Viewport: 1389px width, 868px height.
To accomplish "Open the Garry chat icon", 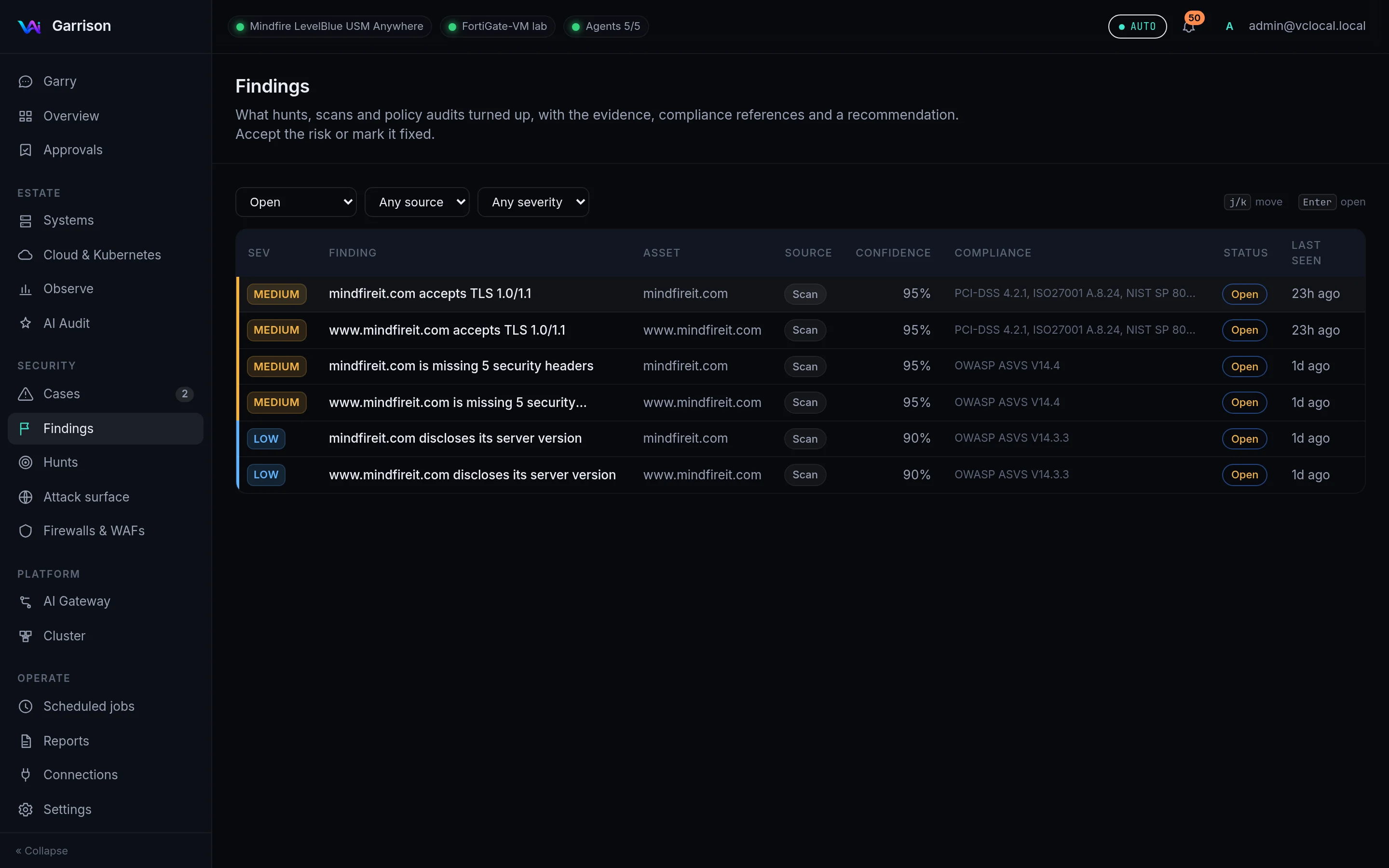I will click(x=25, y=81).
